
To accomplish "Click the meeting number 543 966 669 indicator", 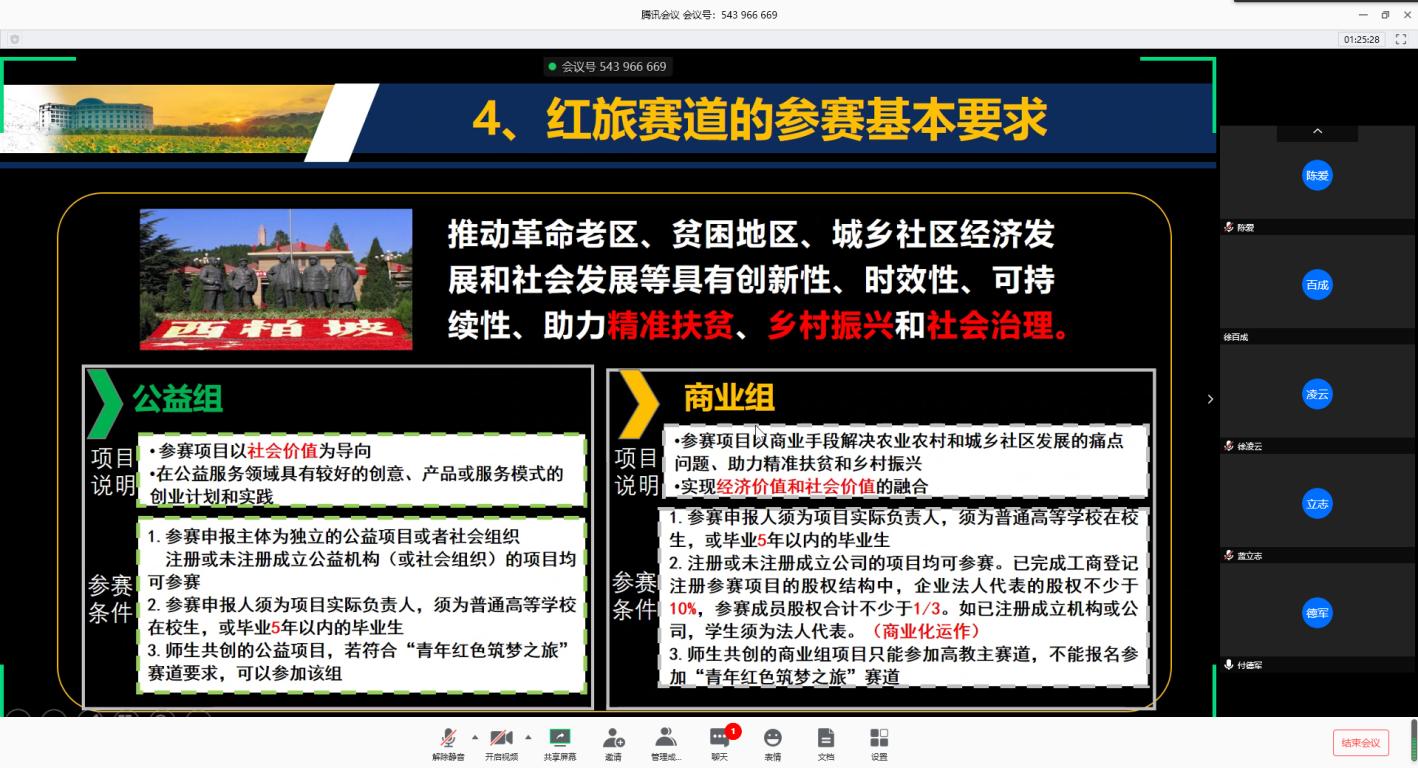I will [608, 67].
